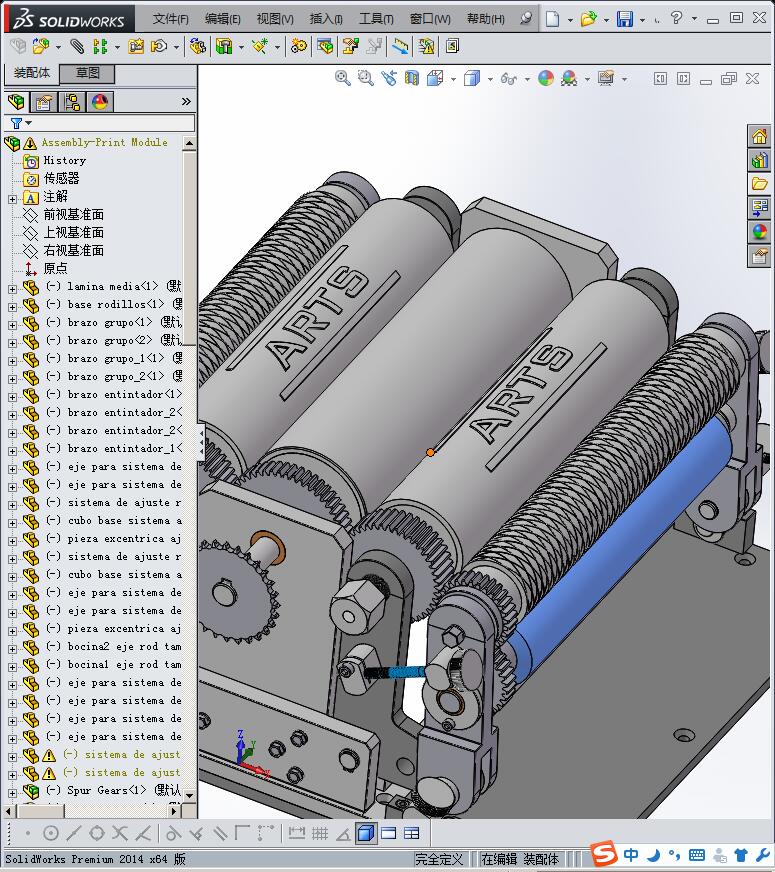This screenshot has height=872, width=775.
Task: Open the DisplayManager tab icon
Action: (x=100, y=102)
